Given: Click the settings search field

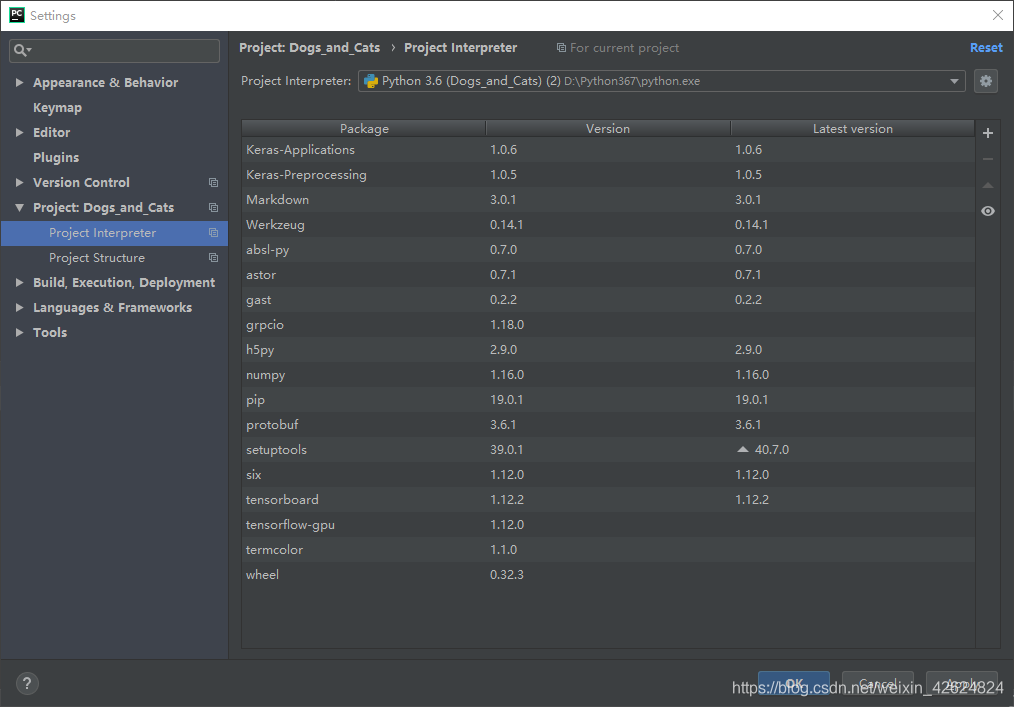Looking at the screenshot, I should click(x=114, y=50).
